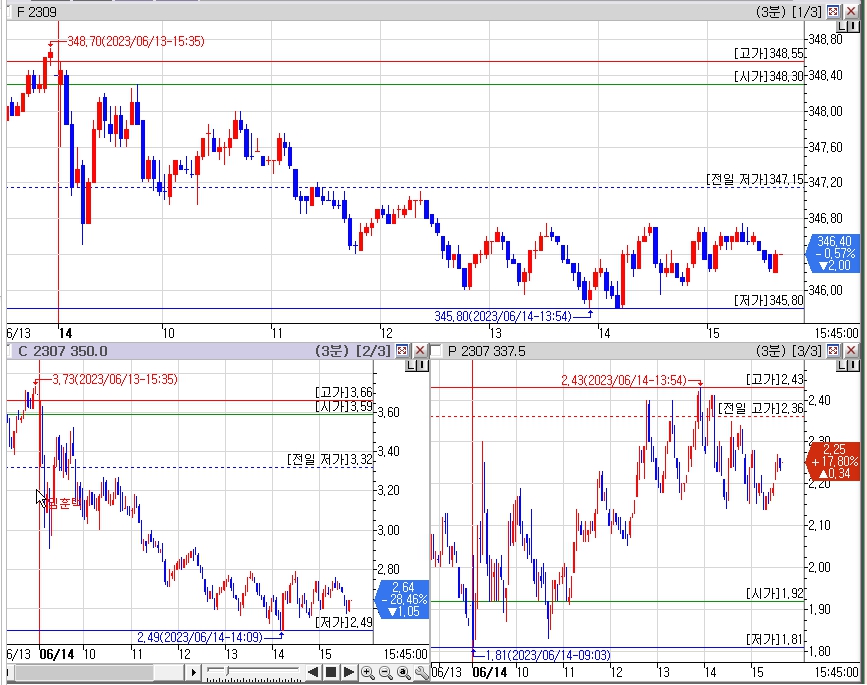Click the 346.40 current price tag
This screenshot has width=867, height=685.
(834, 253)
